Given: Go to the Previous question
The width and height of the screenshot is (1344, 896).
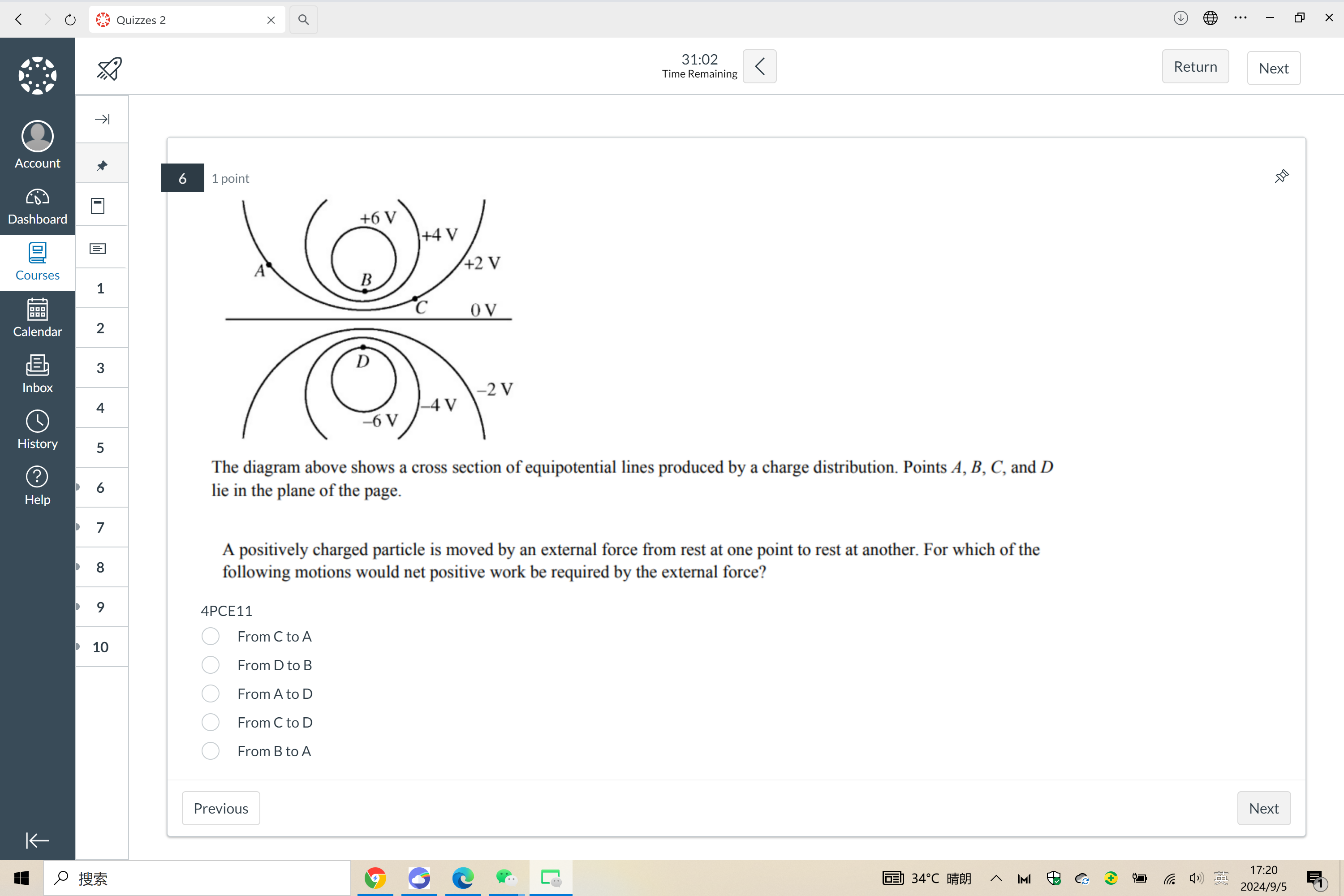Looking at the screenshot, I should 221,808.
